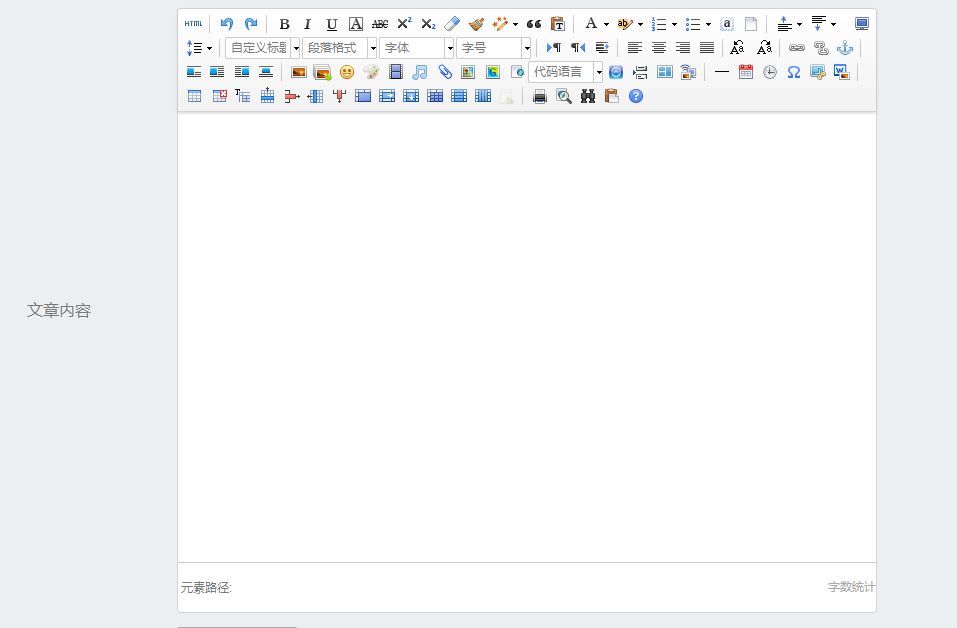957x628 pixels.
Task: Open the 字号 font size combo box
Action: point(494,48)
